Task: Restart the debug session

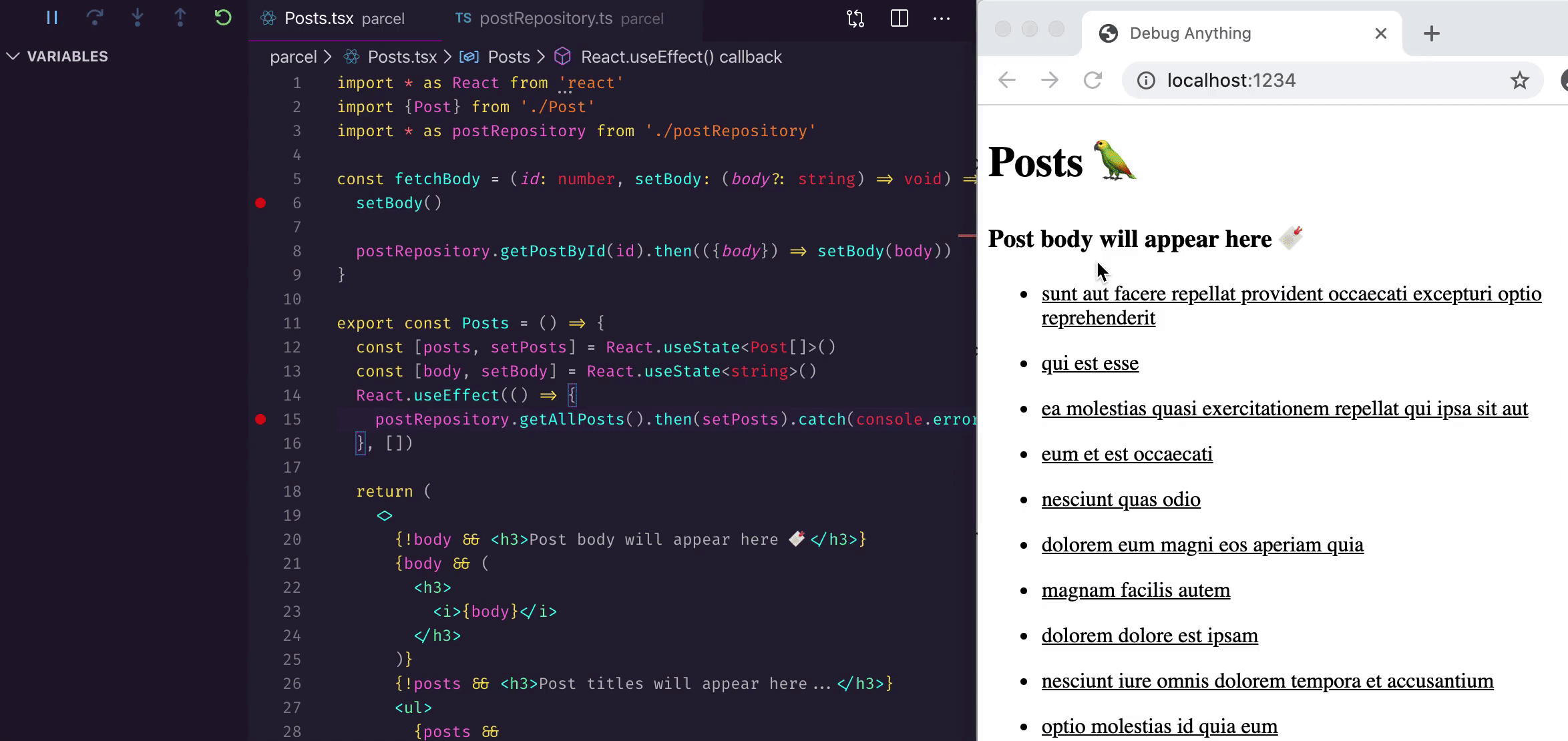Action: [223, 18]
